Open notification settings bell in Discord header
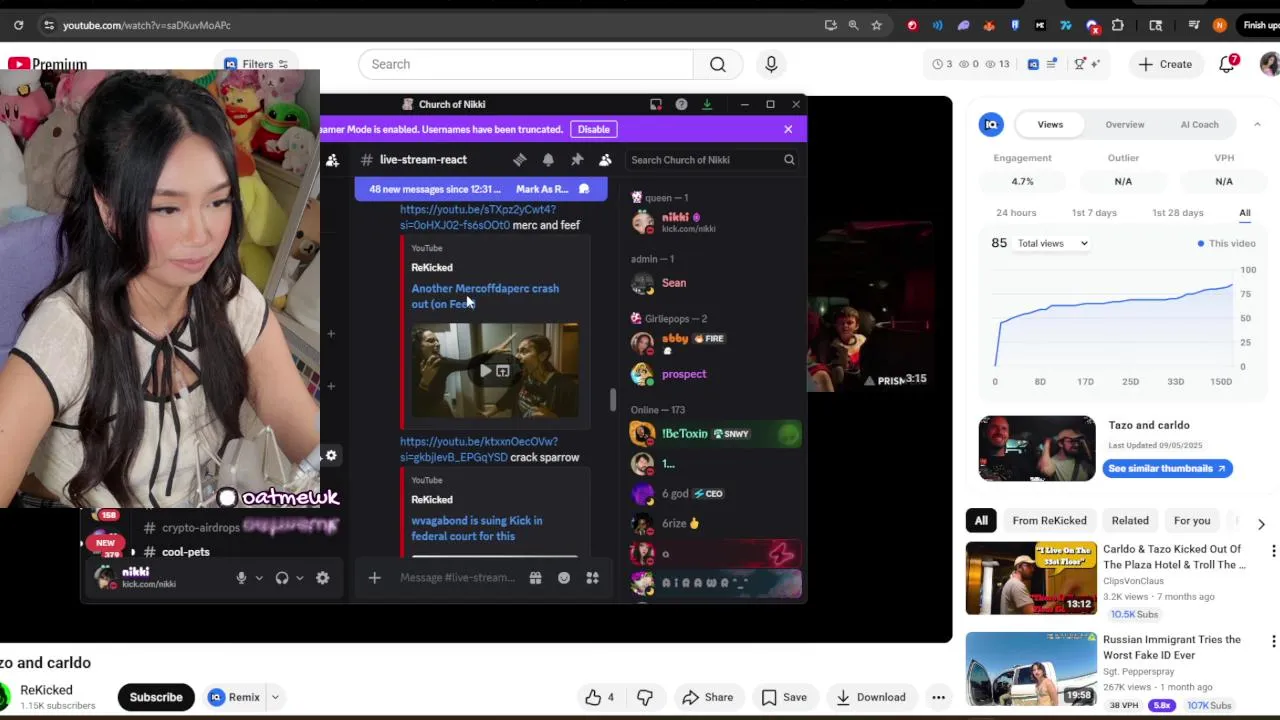 tap(548, 160)
